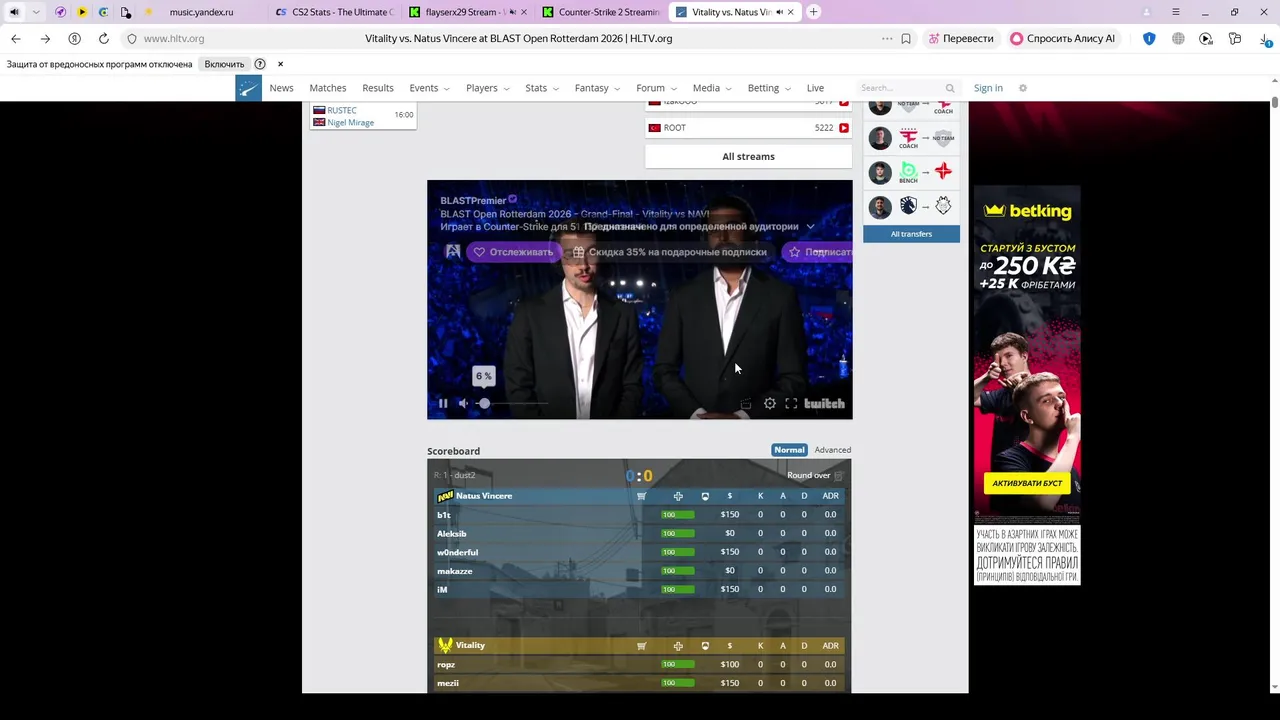Select the ROOT stream row
Viewport: 1280px width, 720px height.
[748, 128]
